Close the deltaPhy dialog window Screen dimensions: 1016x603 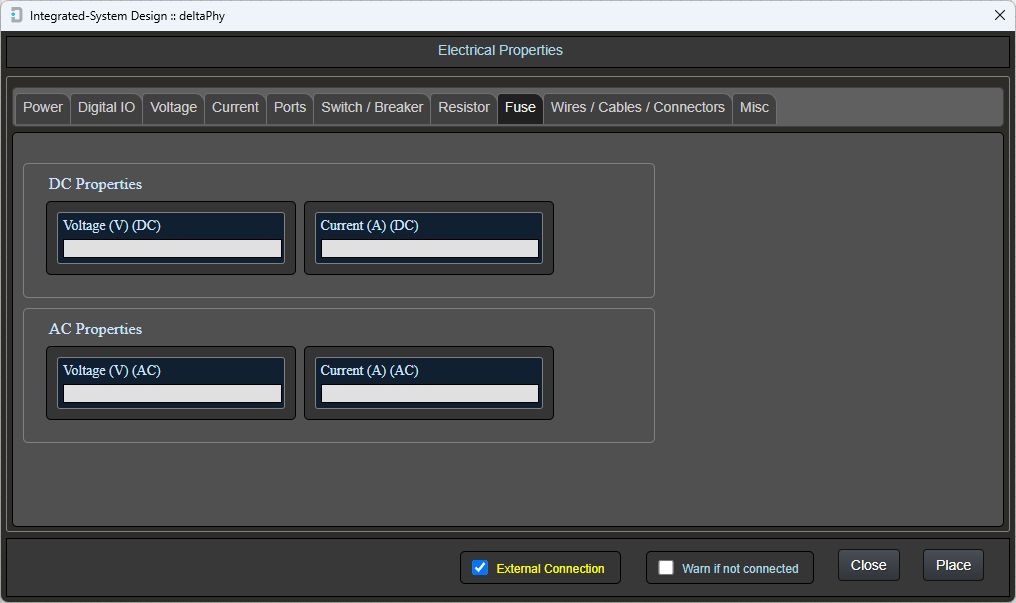pos(999,15)
